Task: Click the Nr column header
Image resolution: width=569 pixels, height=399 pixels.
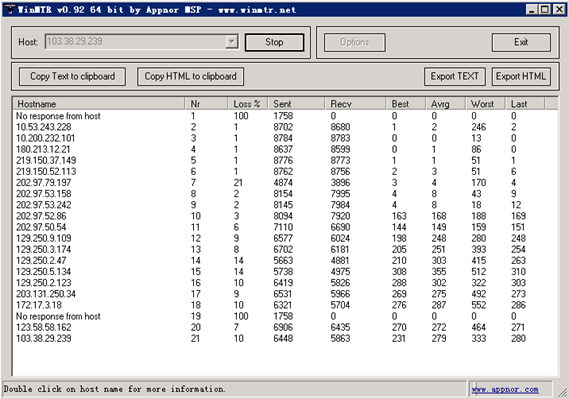Action: pos(206,104)
